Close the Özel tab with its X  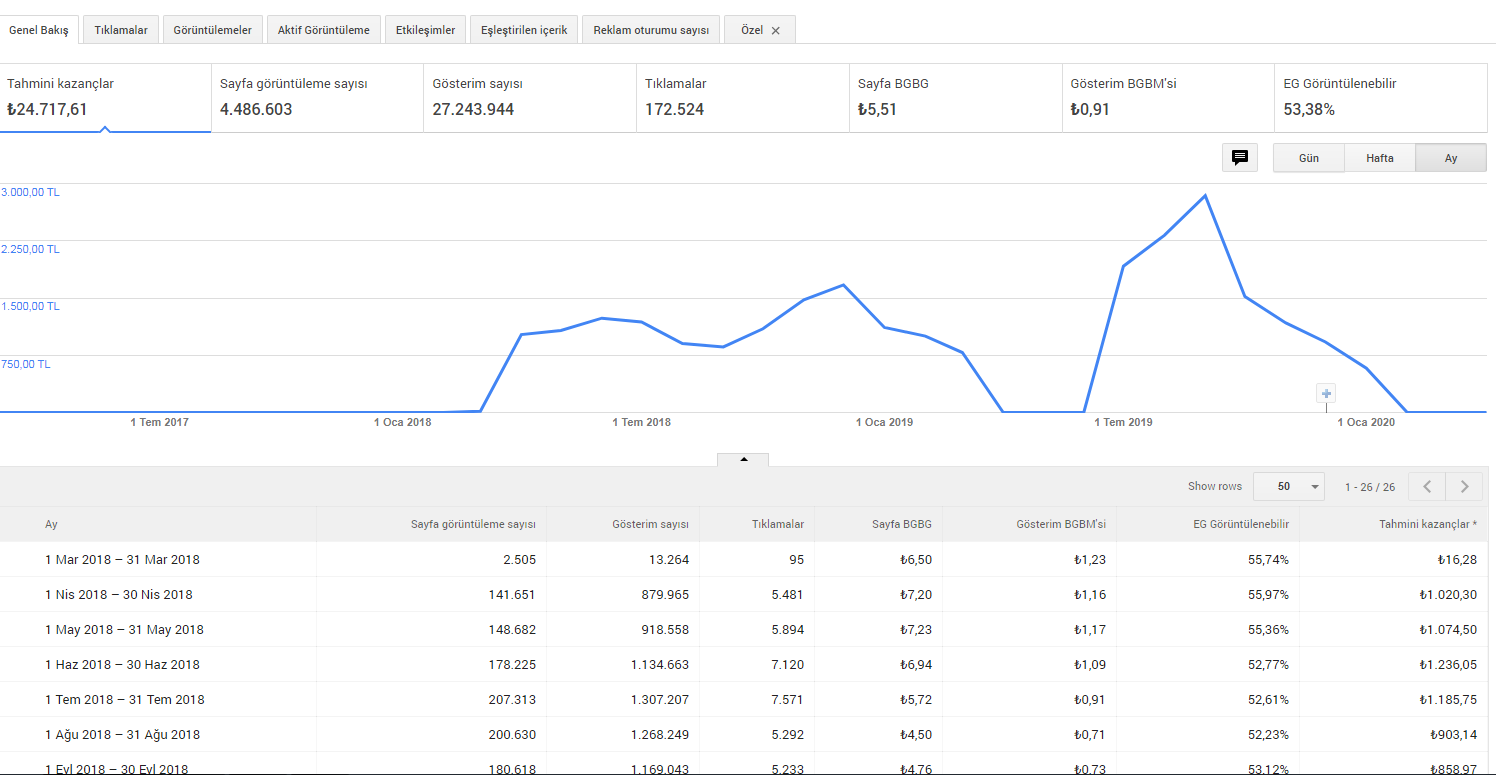(x=776, y=31)
